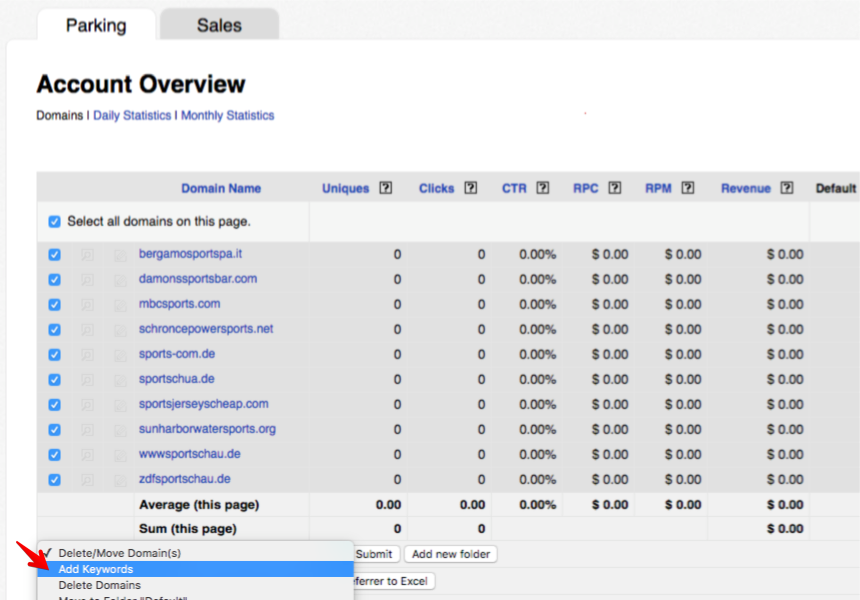
Task: Switch to the Sales tab
Action: coord(219,25)
